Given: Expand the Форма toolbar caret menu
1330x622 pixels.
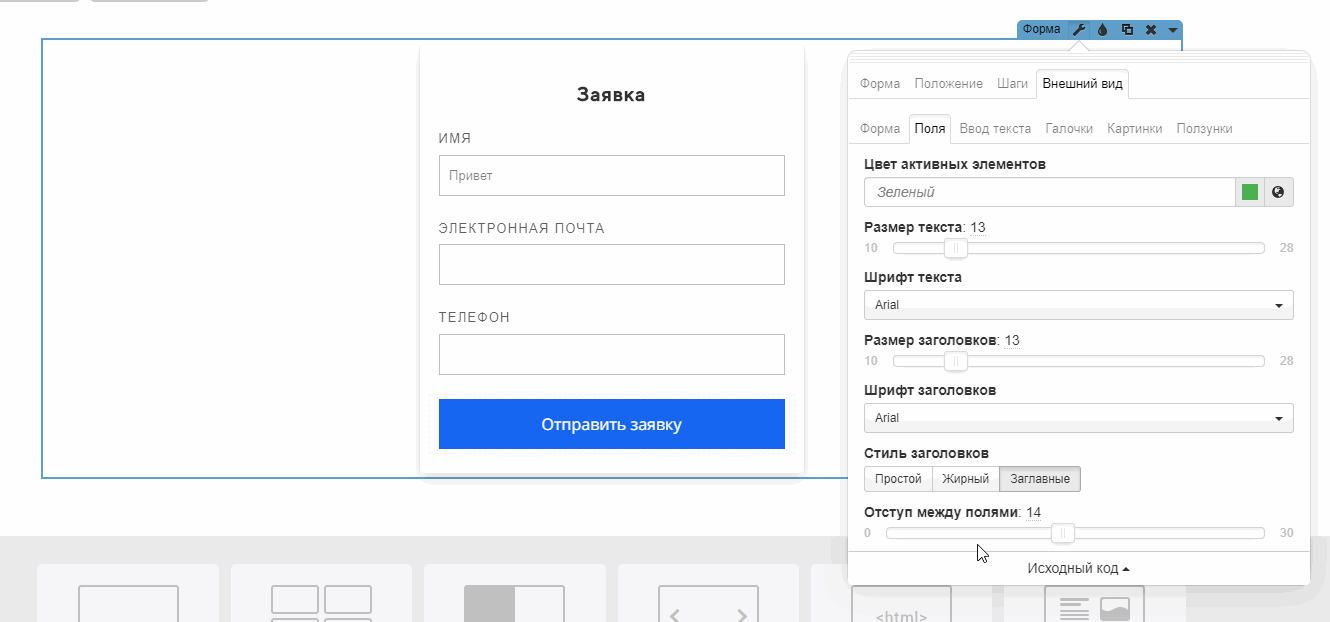Looking at the screenshot, I should pos(1172,30).
